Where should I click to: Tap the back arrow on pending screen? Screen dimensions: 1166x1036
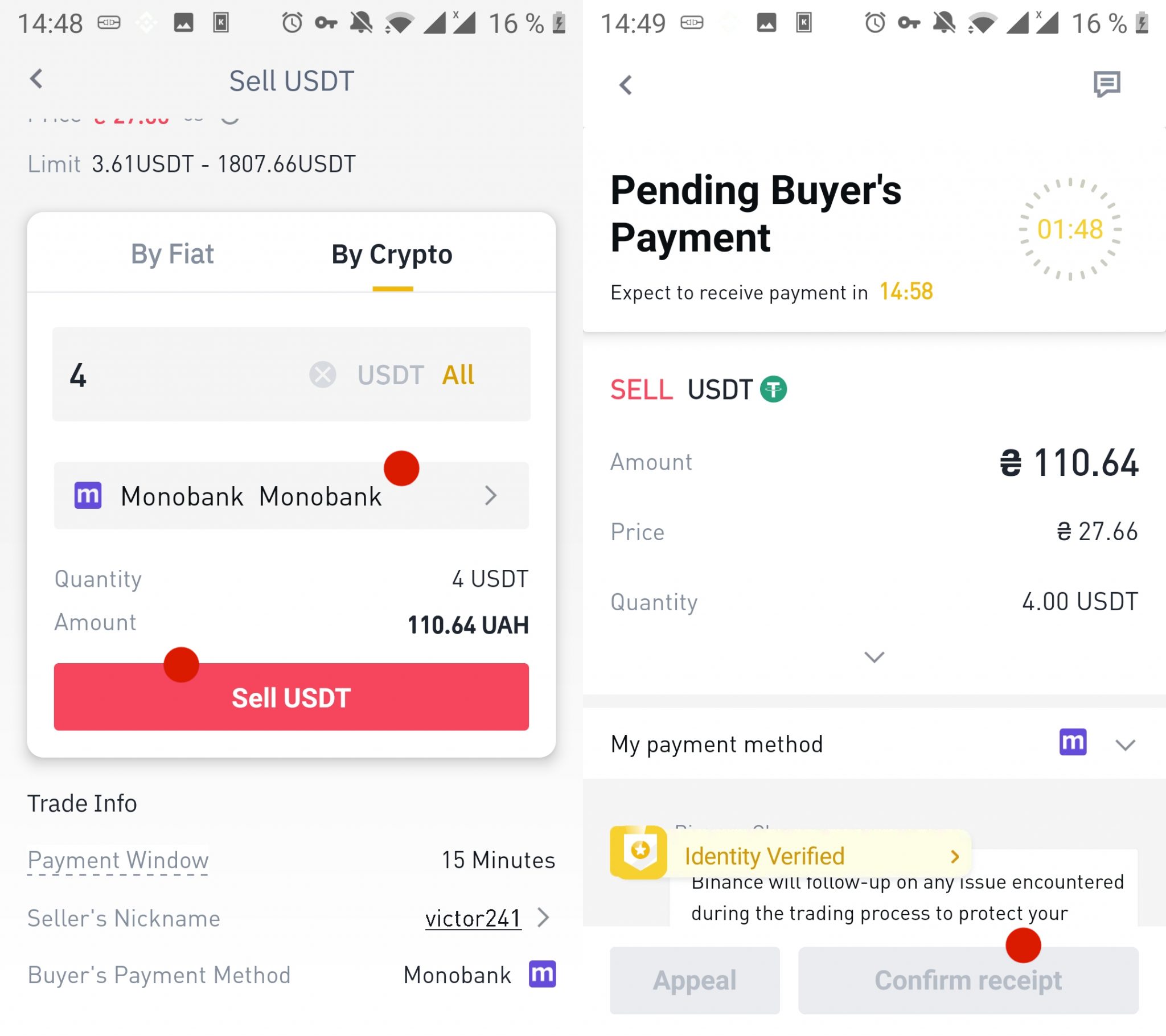pyautogui.click(x=625, y=83)
